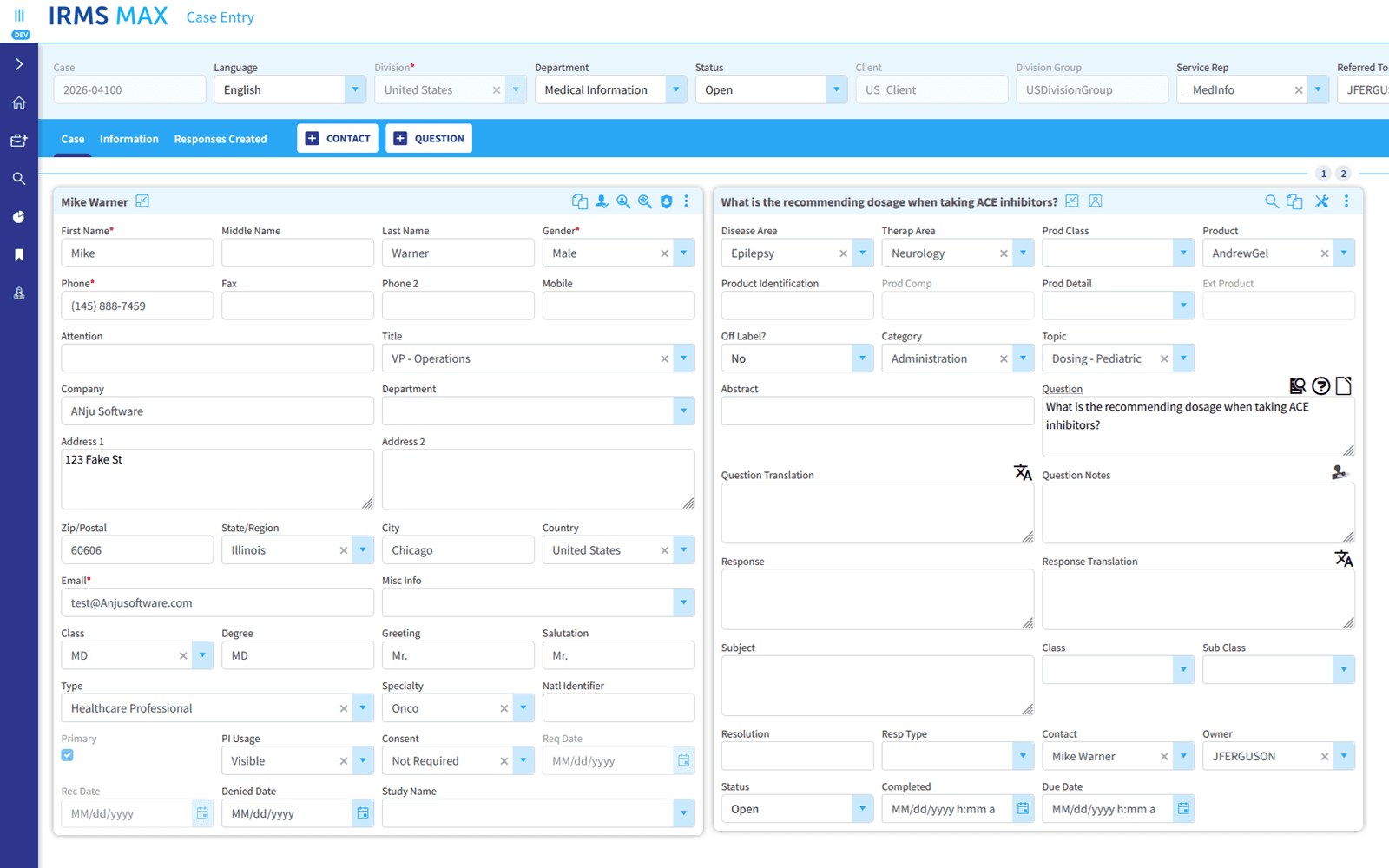Collapse the Mike Warner panel via header icon
The width and height of the screenshot is (1389, 868).
[x=143, y=201]
